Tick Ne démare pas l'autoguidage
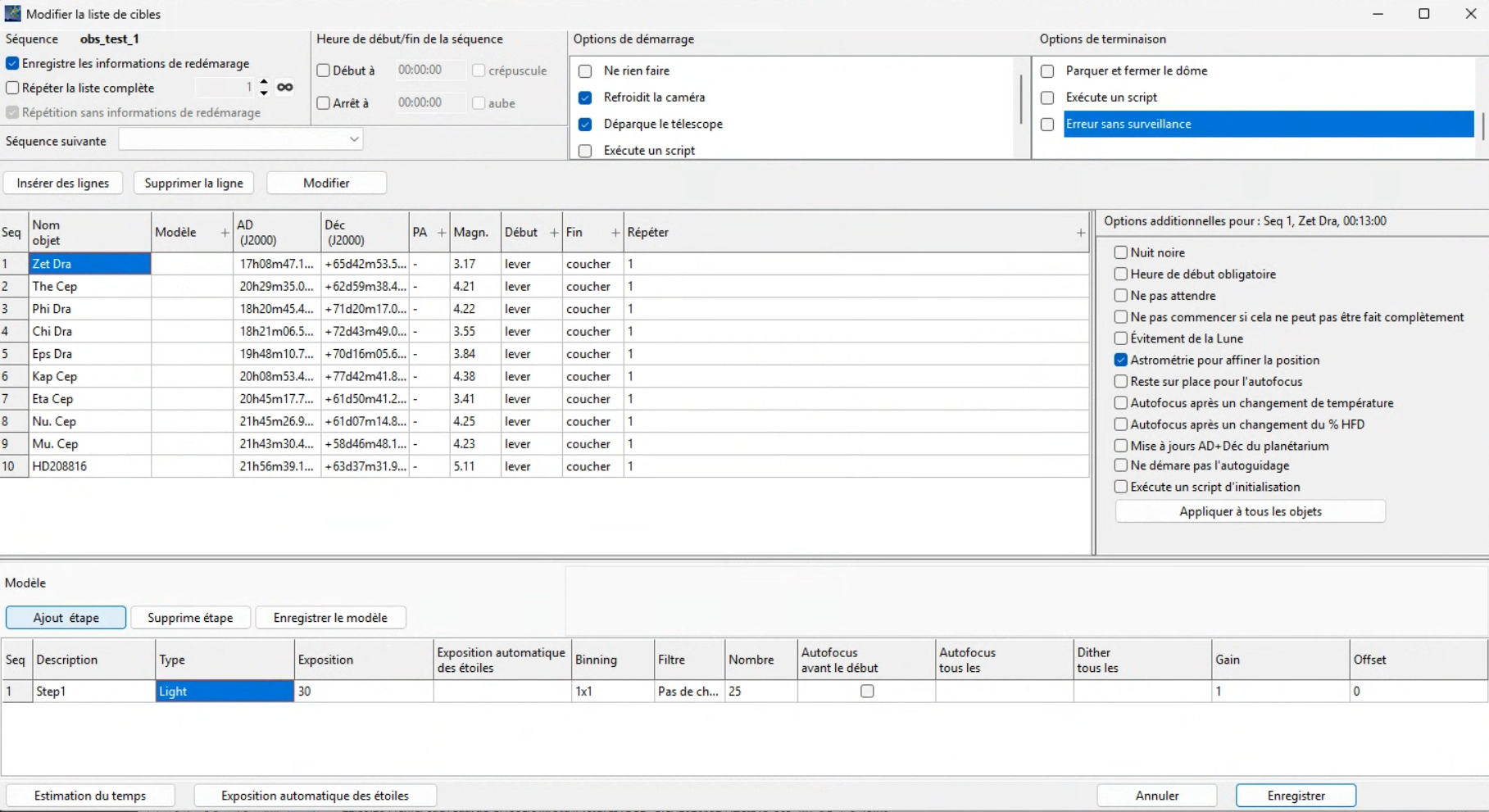 point(1121,465)
